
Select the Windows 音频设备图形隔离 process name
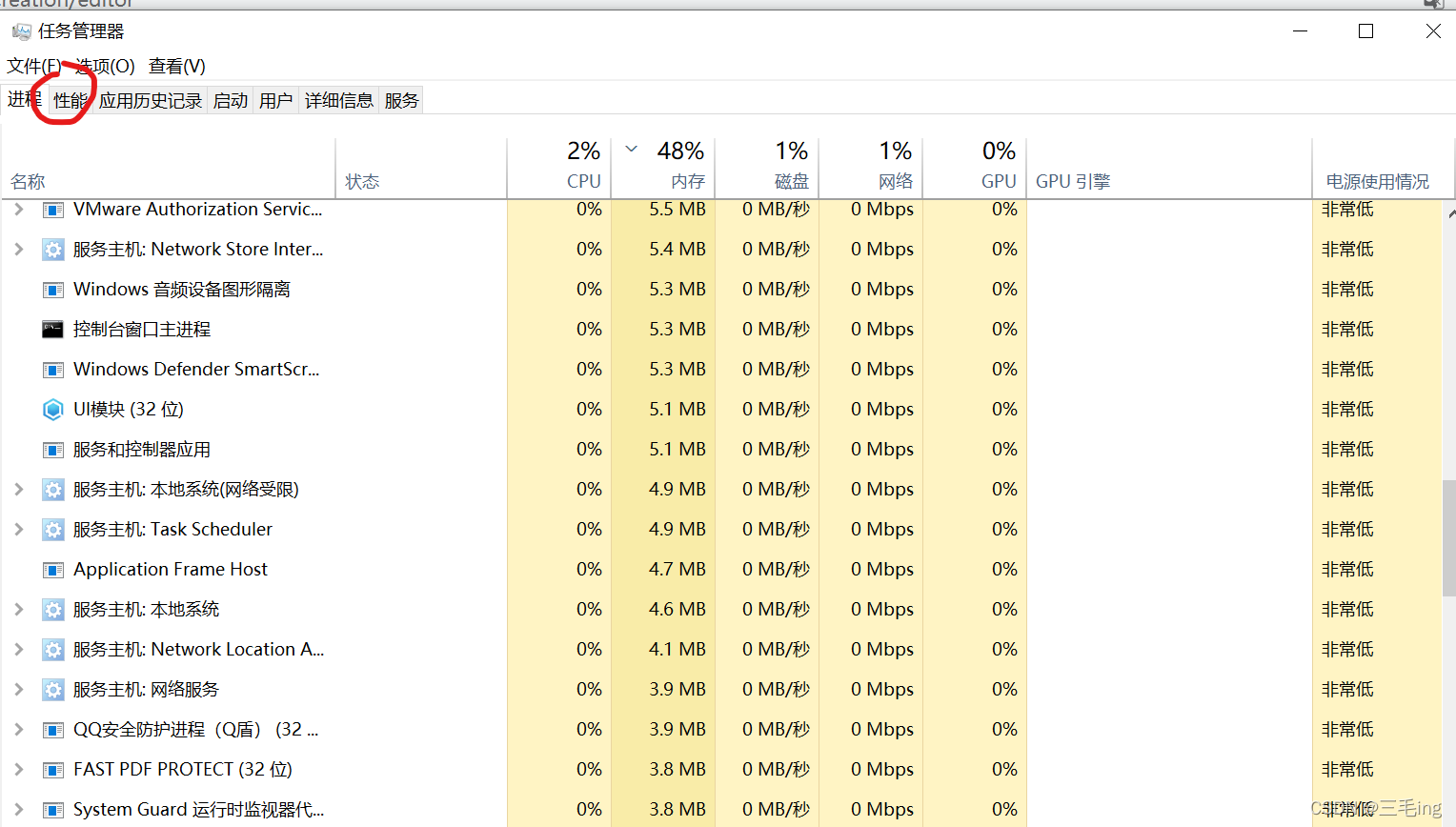[x=182, y=289]
